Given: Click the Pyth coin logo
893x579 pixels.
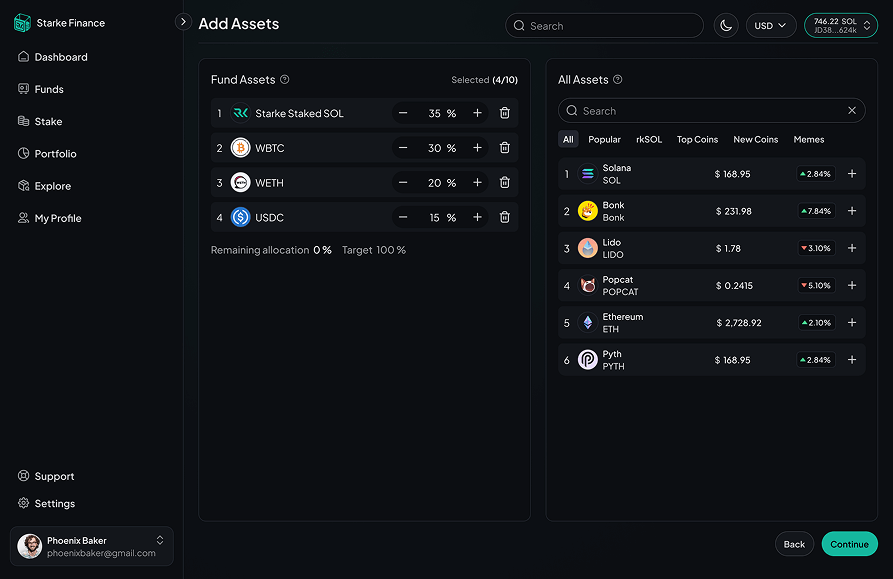Looking at the screenshot, I should pos(588,360).
